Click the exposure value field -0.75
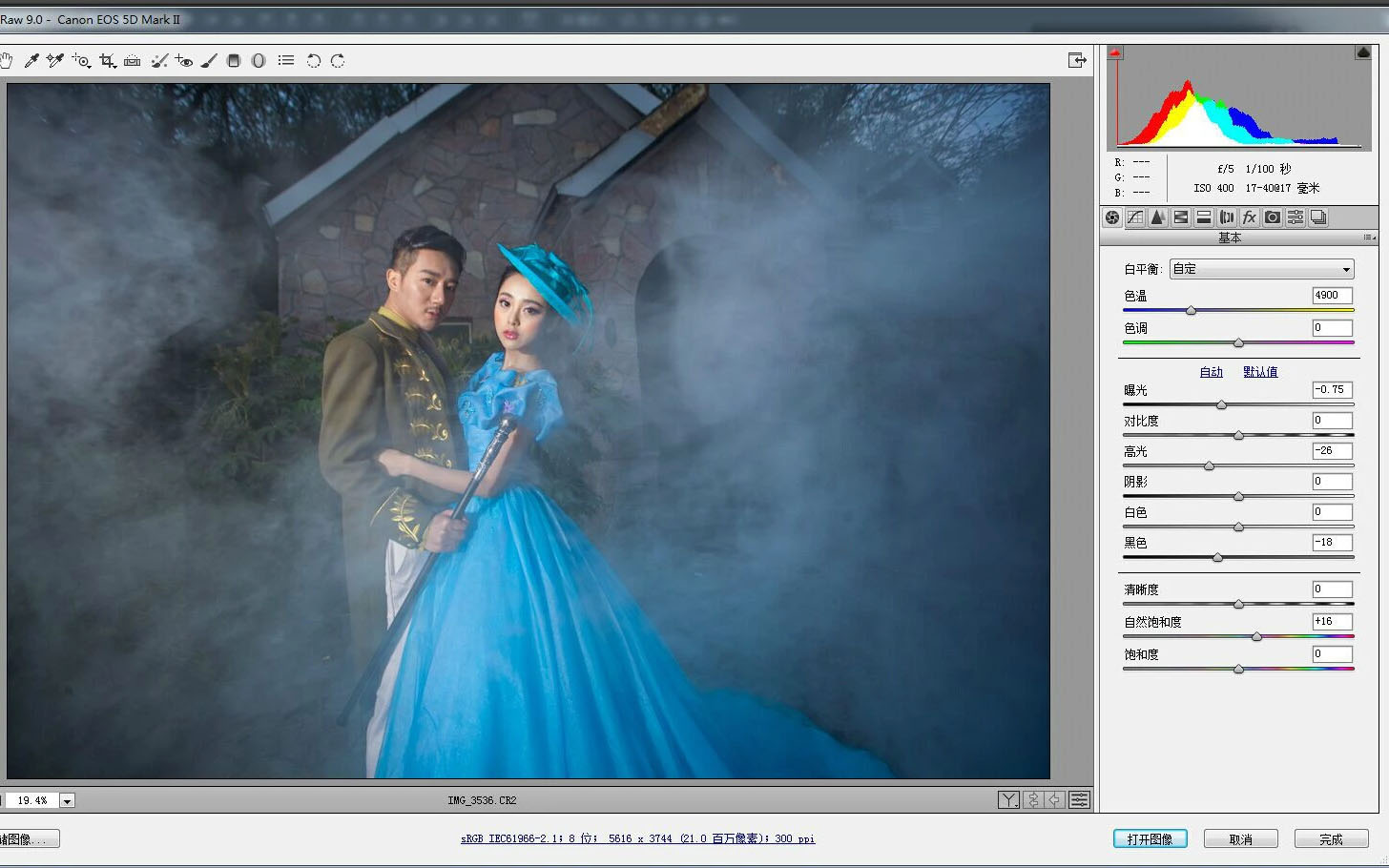This screenshot has width=1389, height=868. pyautogui.click(x=1332, y=390)
